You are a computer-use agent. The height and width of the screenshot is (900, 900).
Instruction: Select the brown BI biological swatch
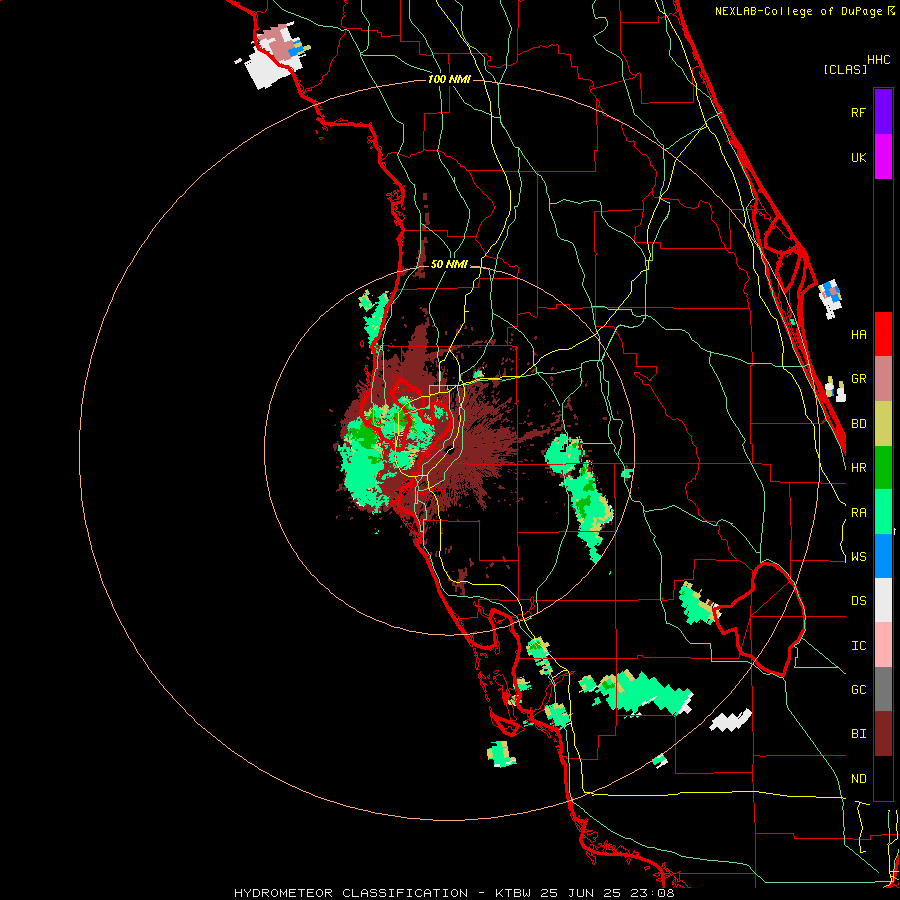883,734
